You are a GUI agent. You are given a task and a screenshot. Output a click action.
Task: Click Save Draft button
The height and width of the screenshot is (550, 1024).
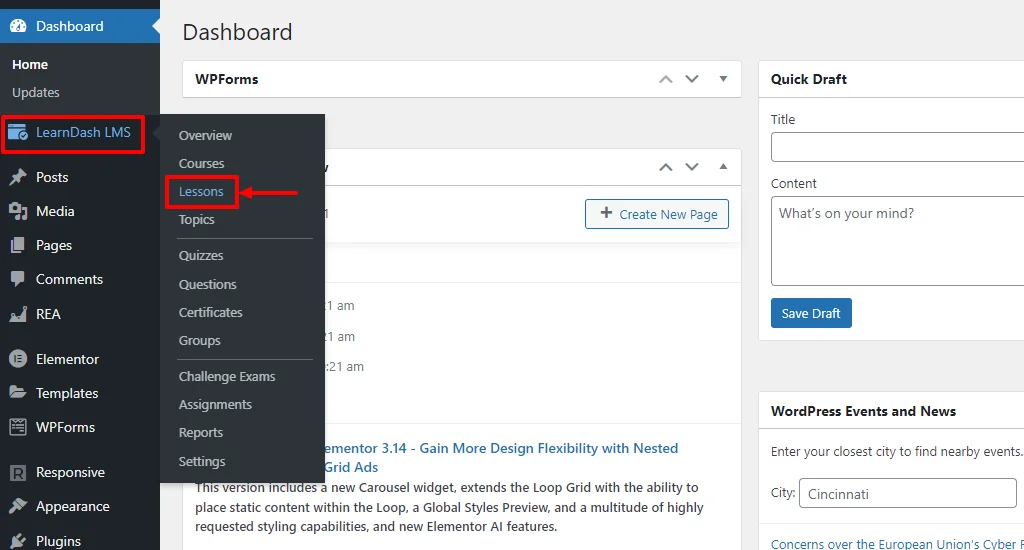[811, 313]
